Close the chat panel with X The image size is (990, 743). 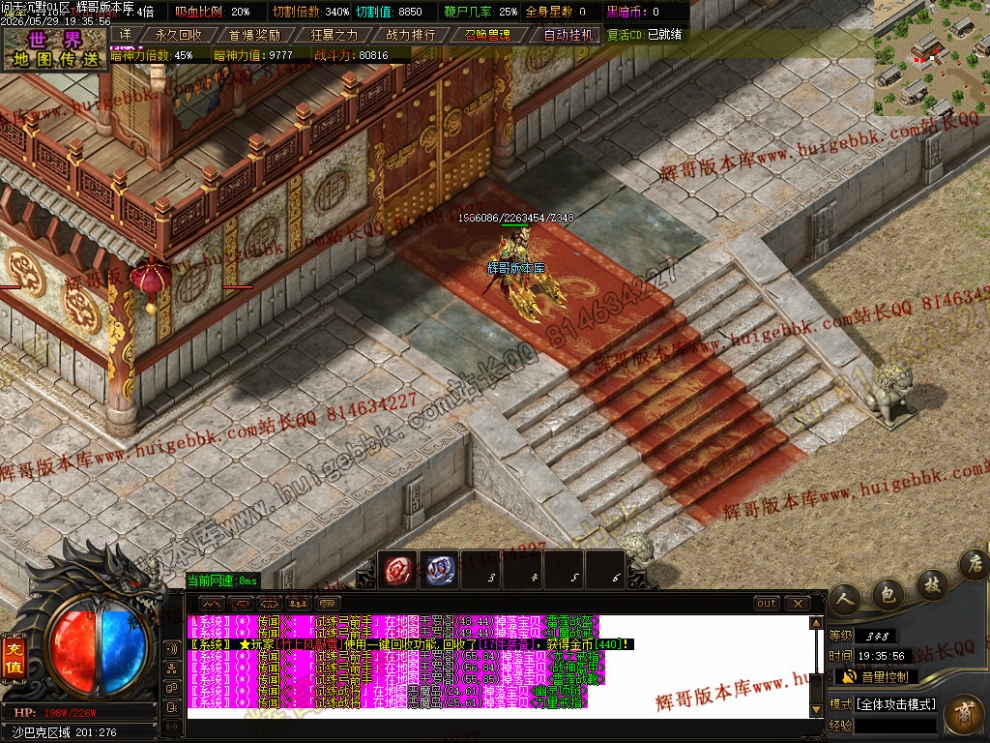click(x=798, y=603)
